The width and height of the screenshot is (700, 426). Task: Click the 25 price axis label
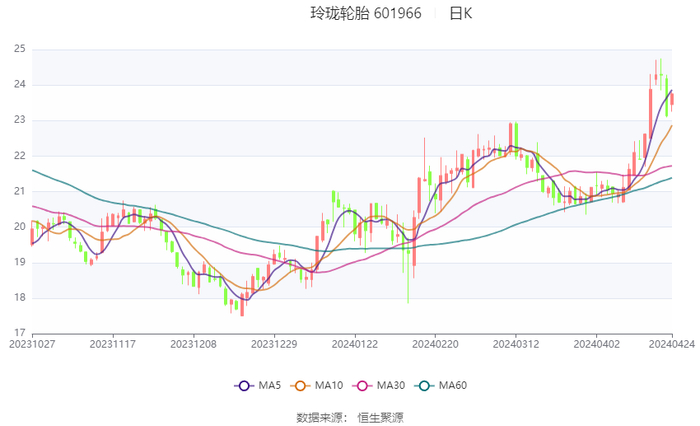click(19, 49)
